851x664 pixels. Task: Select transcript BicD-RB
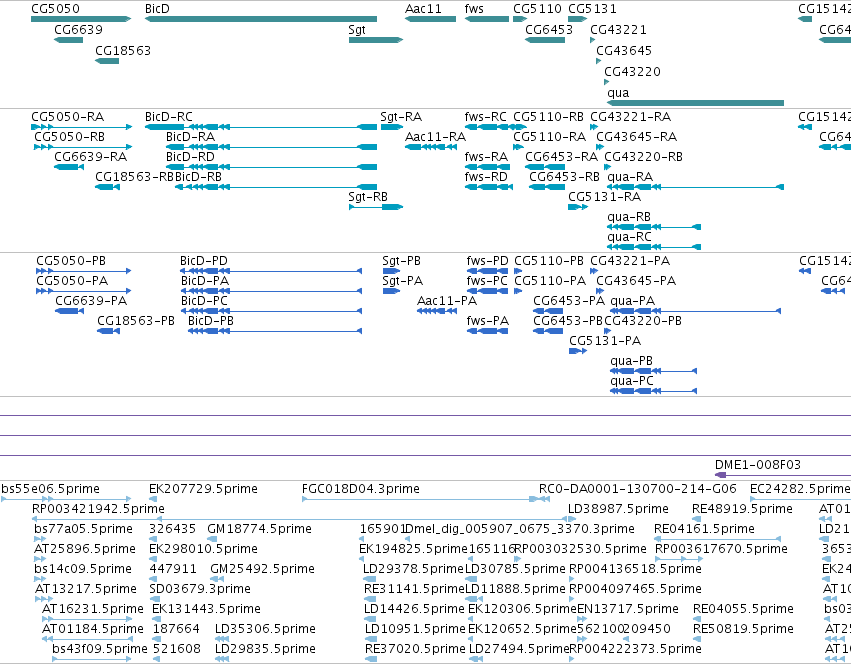tap(276, 187)
